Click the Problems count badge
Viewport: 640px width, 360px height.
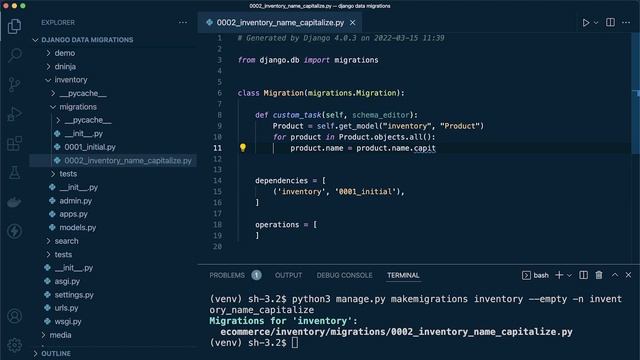(x=256, y=276)
